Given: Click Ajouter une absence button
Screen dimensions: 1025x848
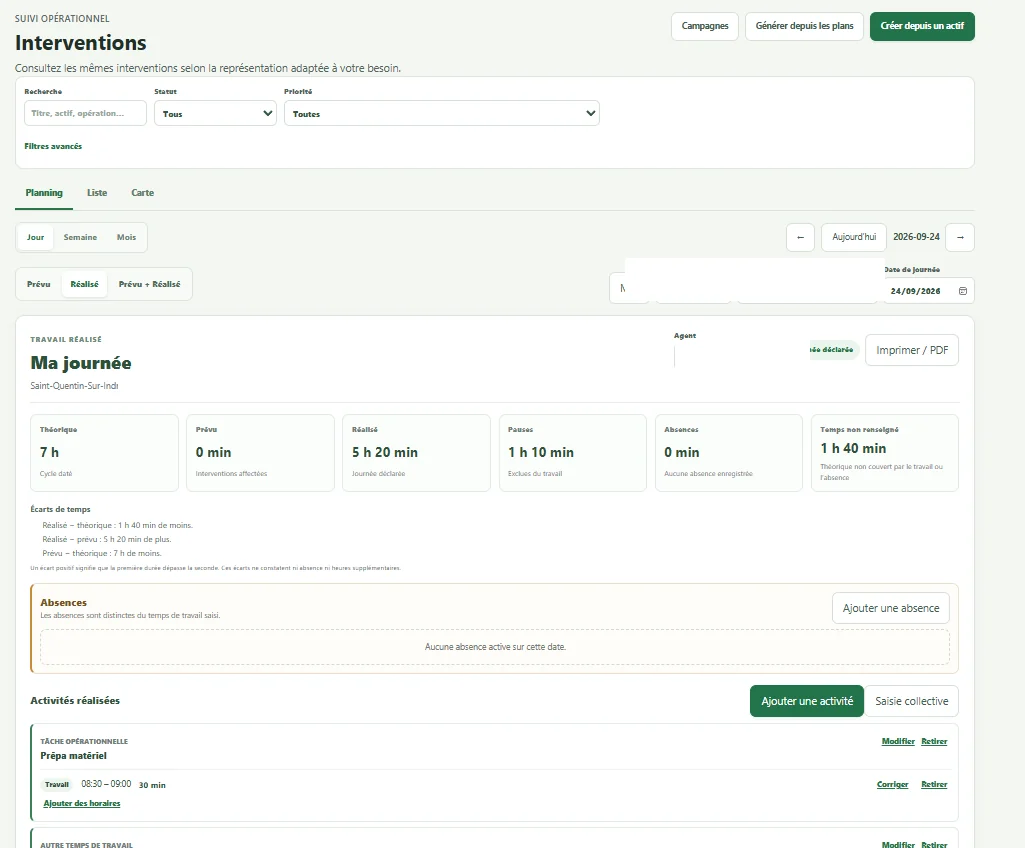Looking at the screenshot, I should [x=890, y=608].
